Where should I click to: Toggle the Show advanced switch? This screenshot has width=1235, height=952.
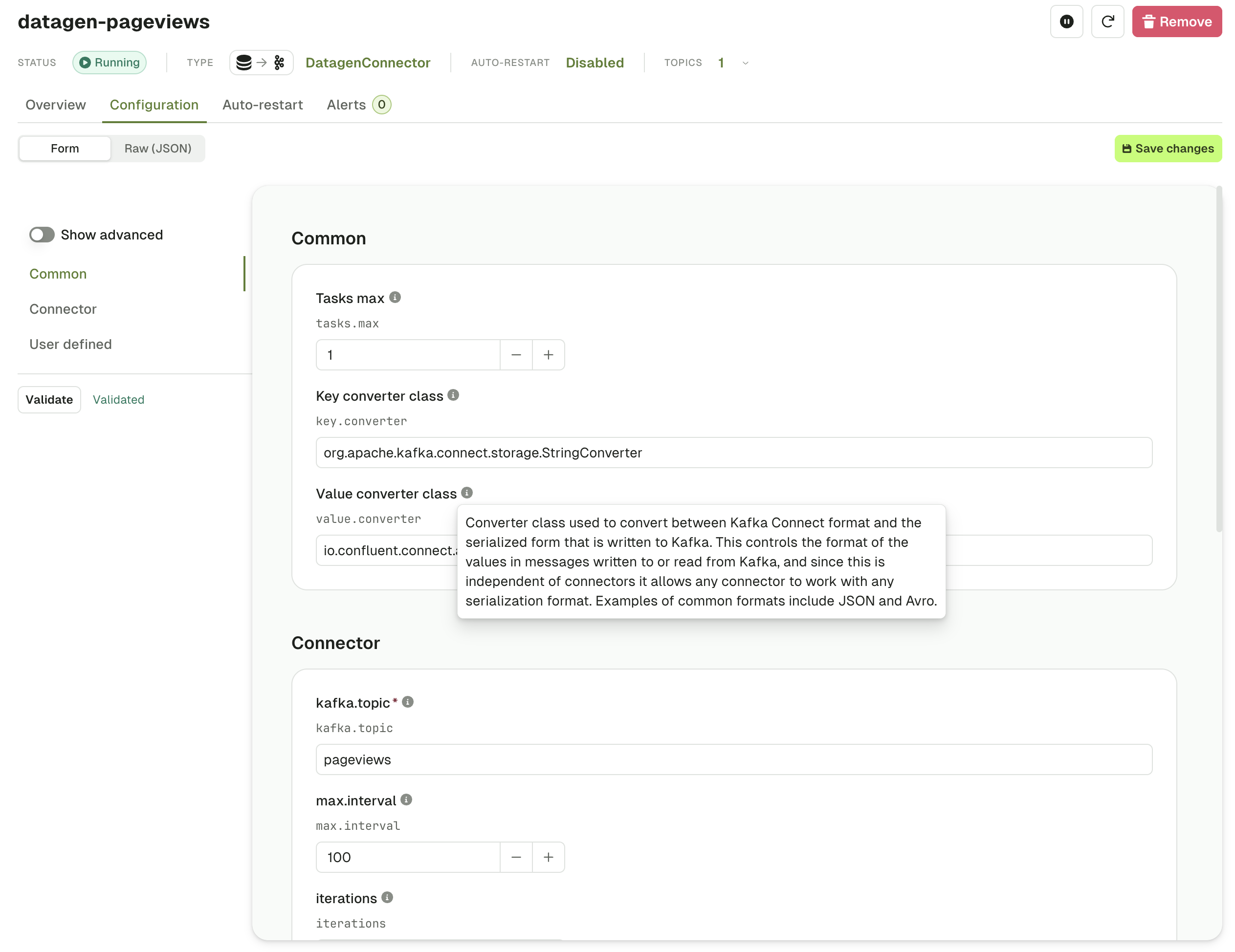tap(42, 234)
